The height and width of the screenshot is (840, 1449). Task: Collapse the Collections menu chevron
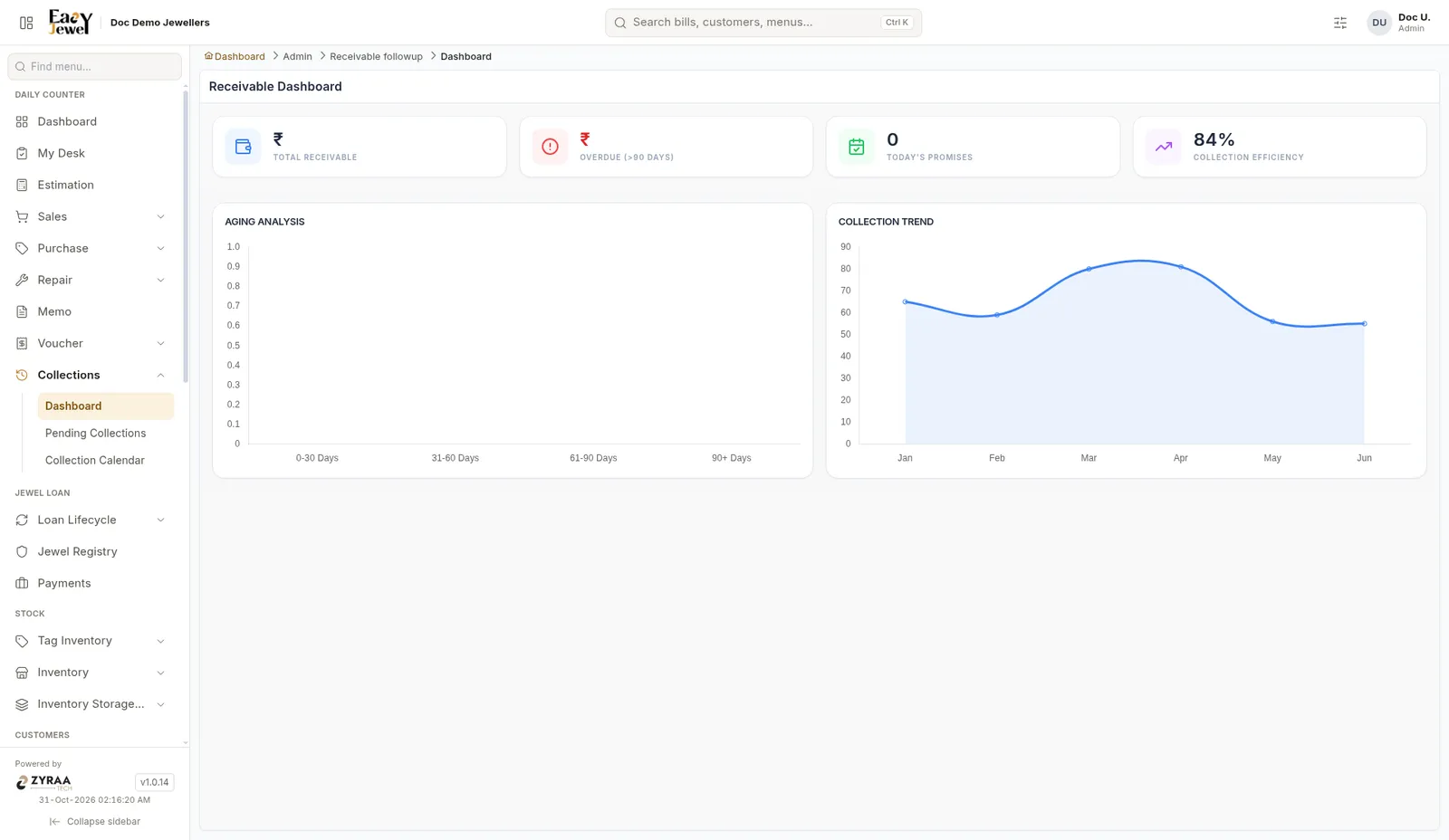coord(160,375)
